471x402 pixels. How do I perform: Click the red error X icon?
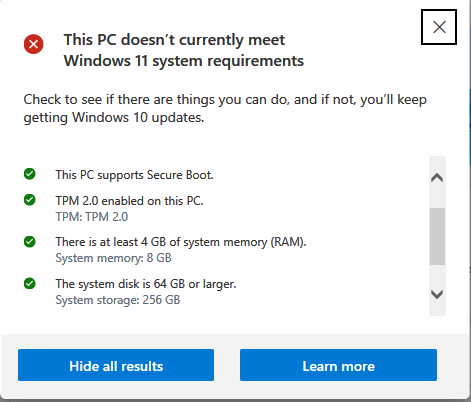33,44
